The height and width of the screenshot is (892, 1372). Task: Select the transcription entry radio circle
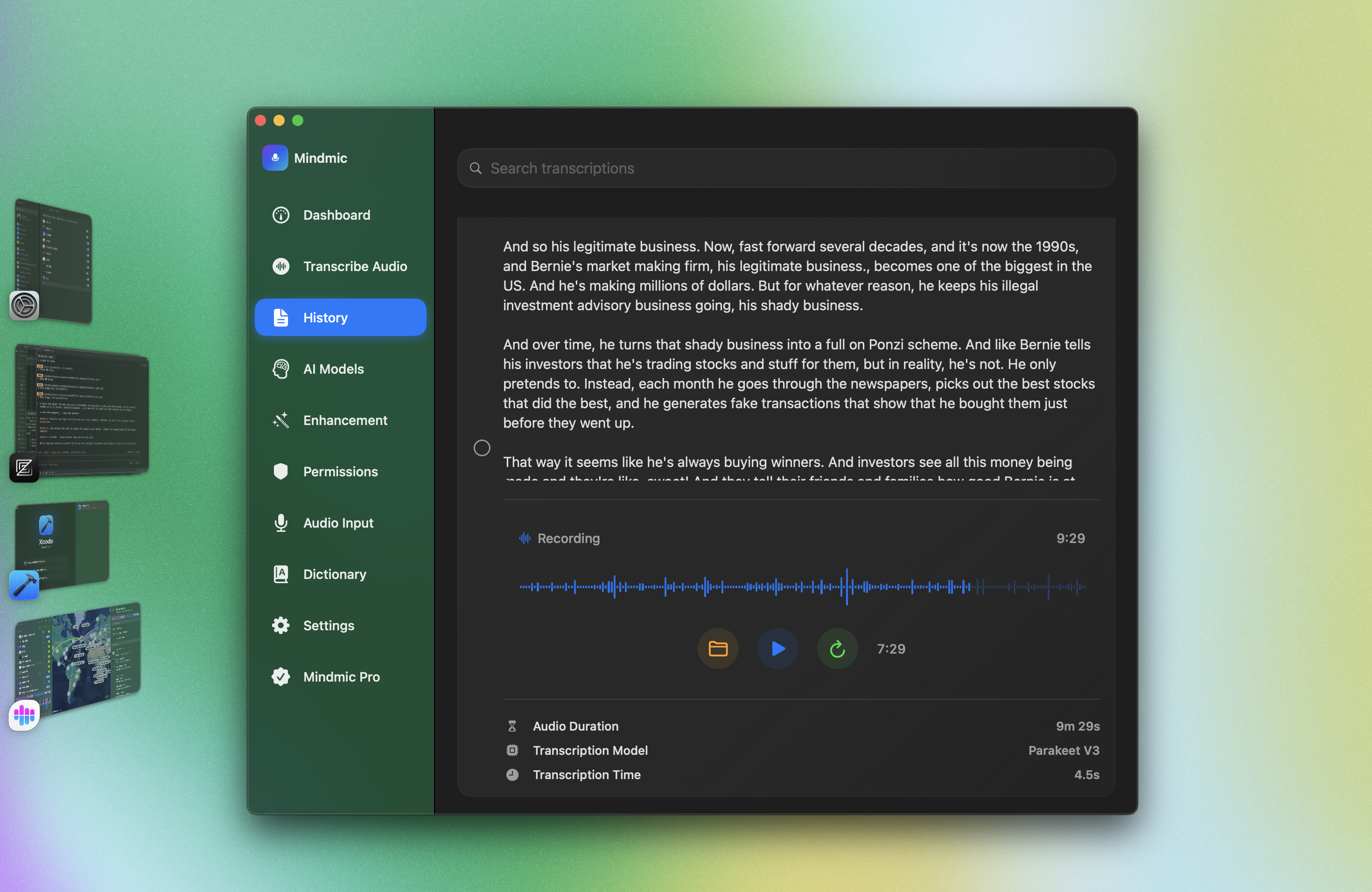pyautogui.click(x=482, y=448)
